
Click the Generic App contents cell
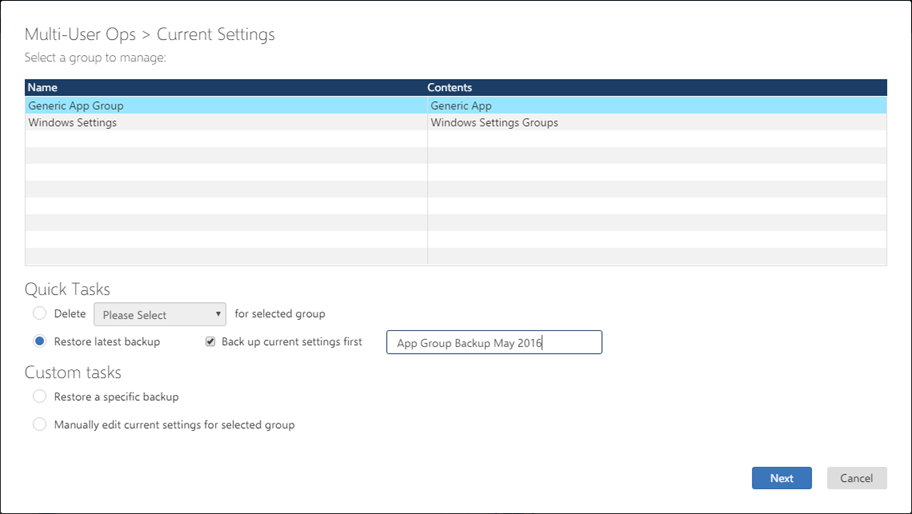(461, 105)
